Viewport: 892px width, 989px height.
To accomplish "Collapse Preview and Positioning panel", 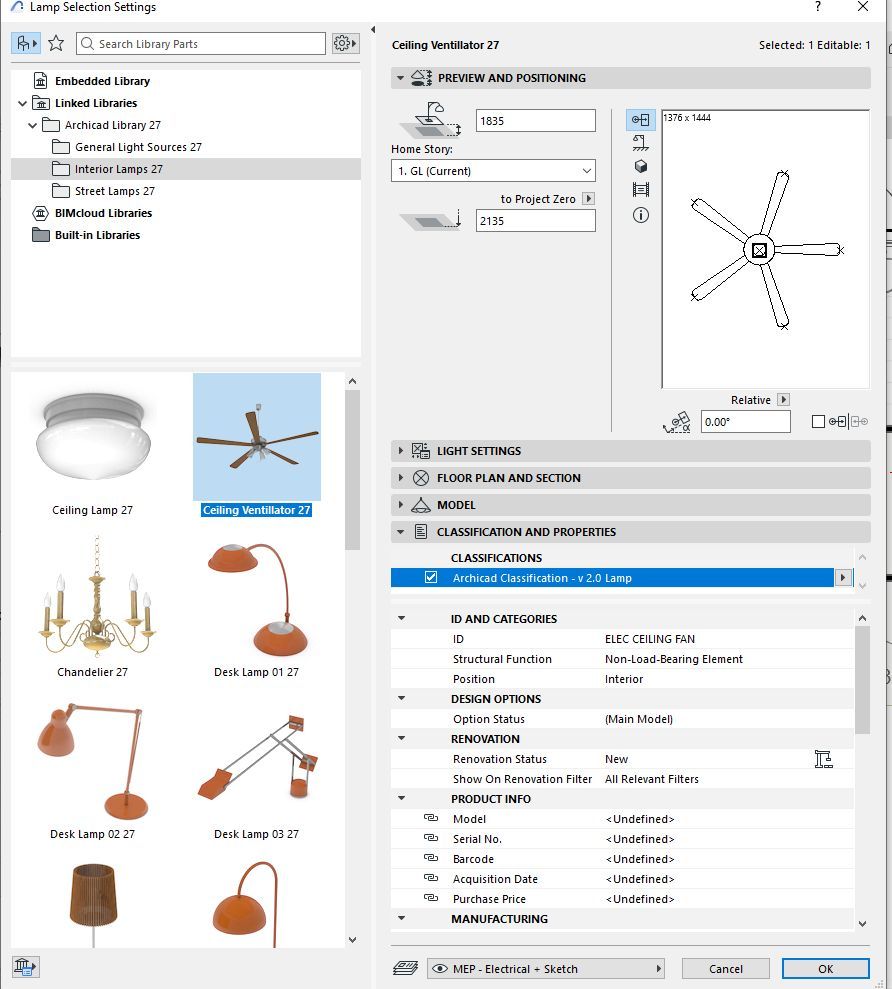I will pos(400,78).
